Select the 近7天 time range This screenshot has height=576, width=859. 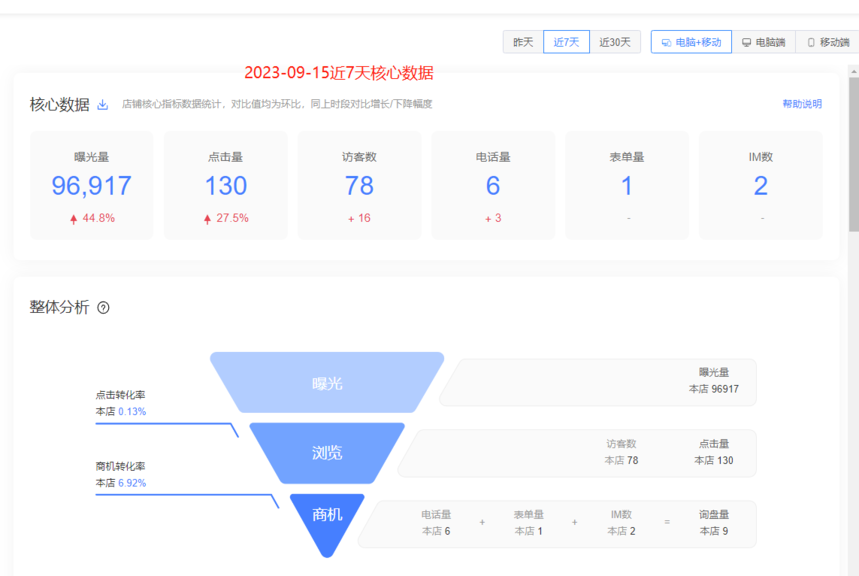pos(566,42)
